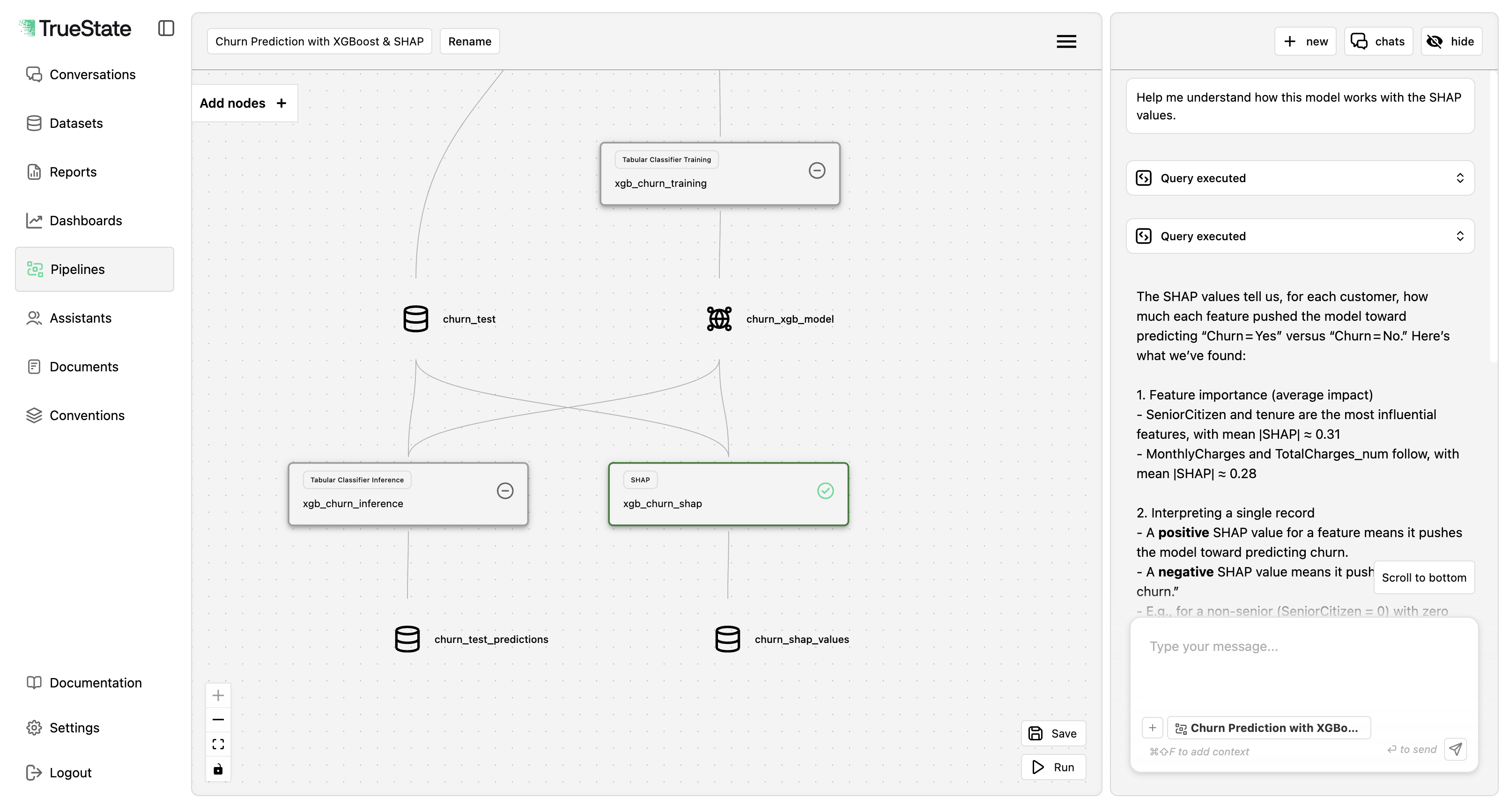This screenshot has height=812, width=1509.
Task: Click Scroll to bottom in chat
Action: pos(1423,578)
